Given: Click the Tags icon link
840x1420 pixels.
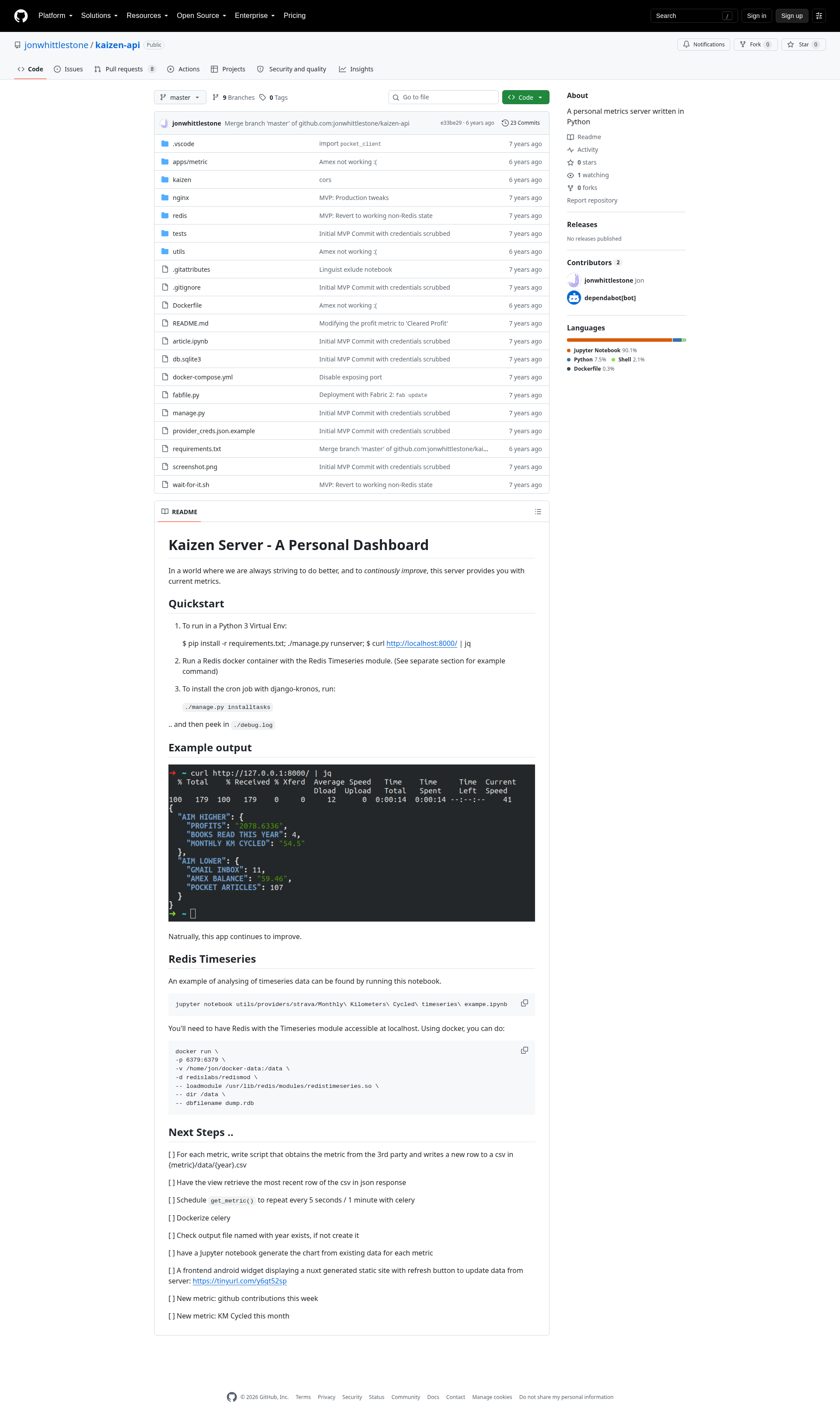Looking at the screenshot, I should (273, 98).
